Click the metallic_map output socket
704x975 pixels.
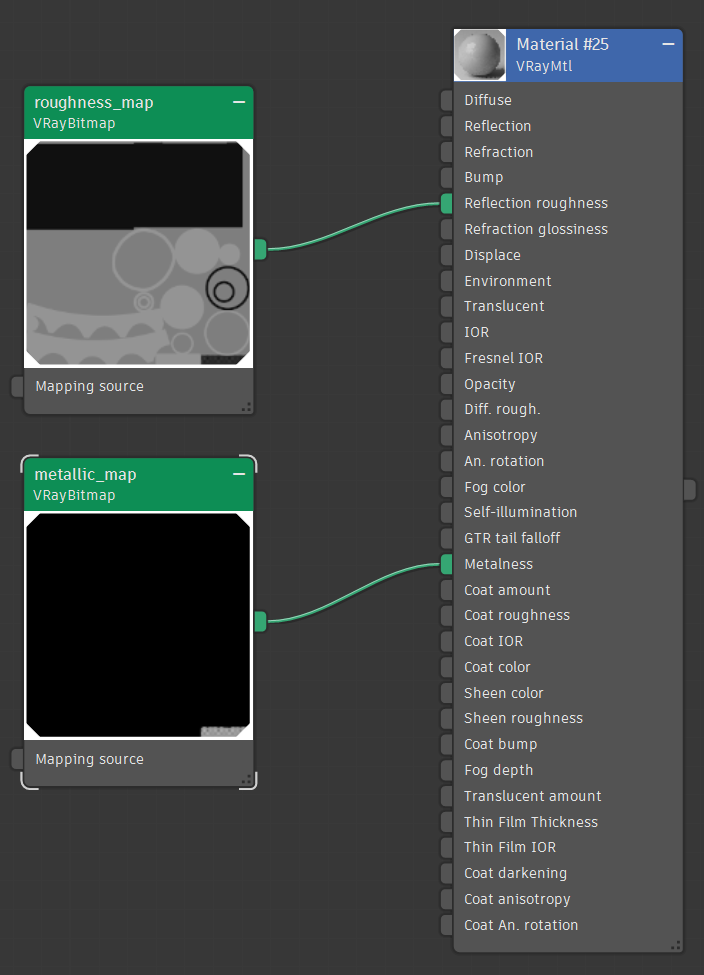point(260,622)
